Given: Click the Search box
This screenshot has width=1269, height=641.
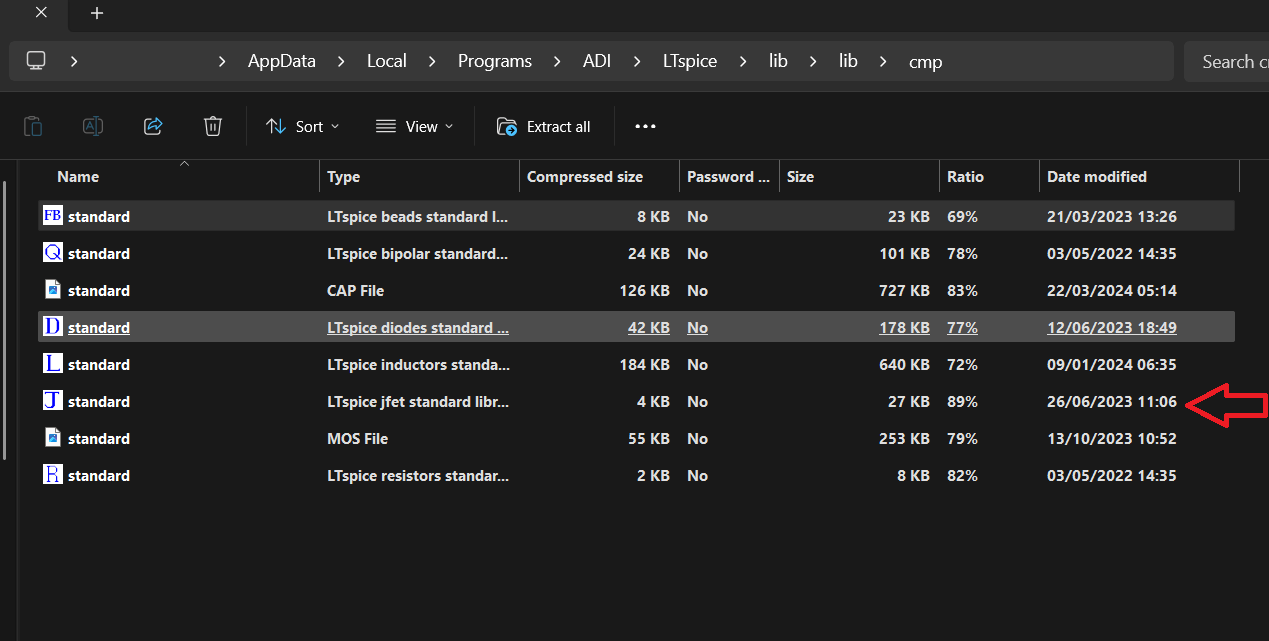Looking at the screenshot, I should [1226, 61].
